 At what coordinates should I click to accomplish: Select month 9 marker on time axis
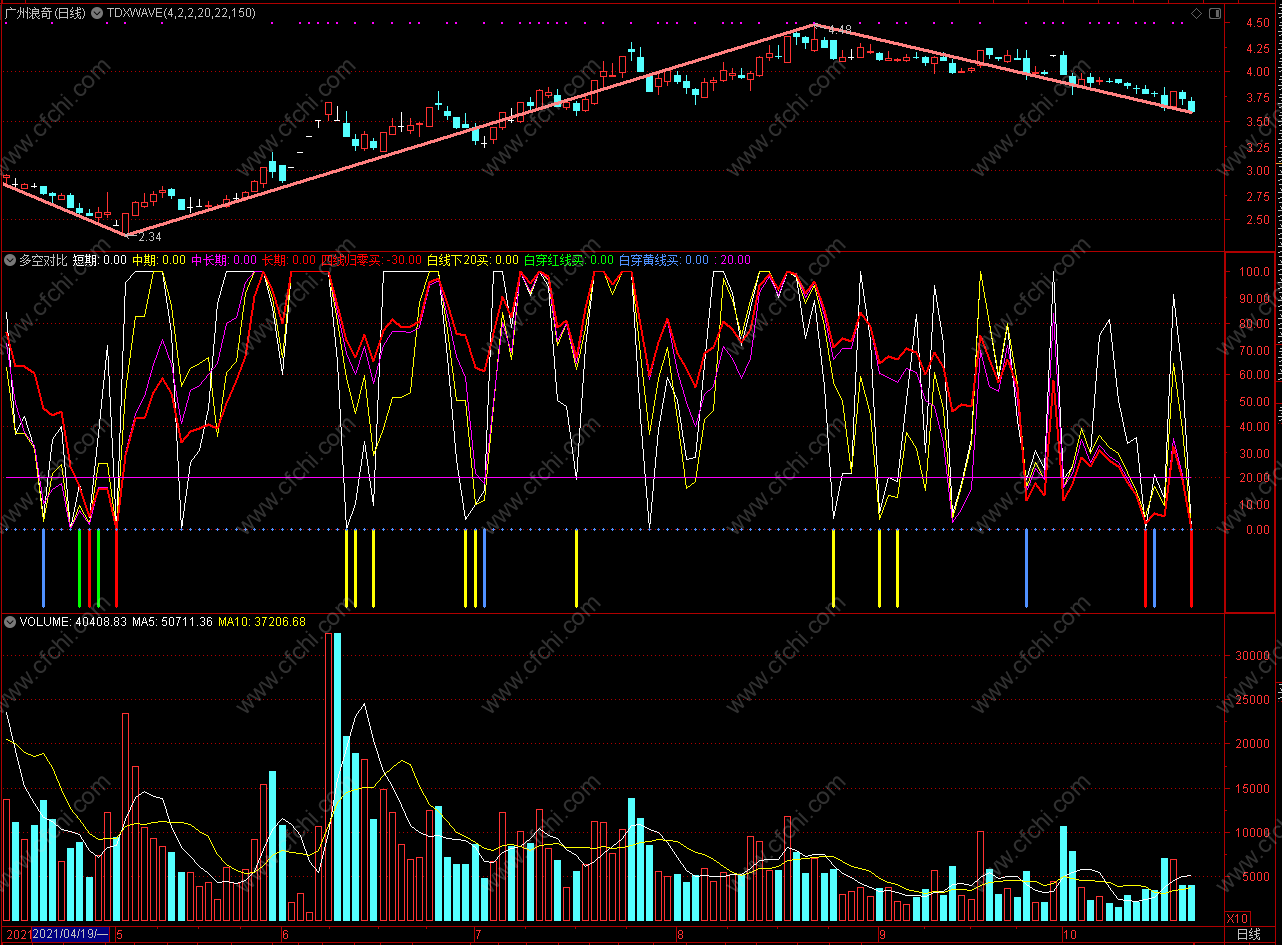(882, 935)
